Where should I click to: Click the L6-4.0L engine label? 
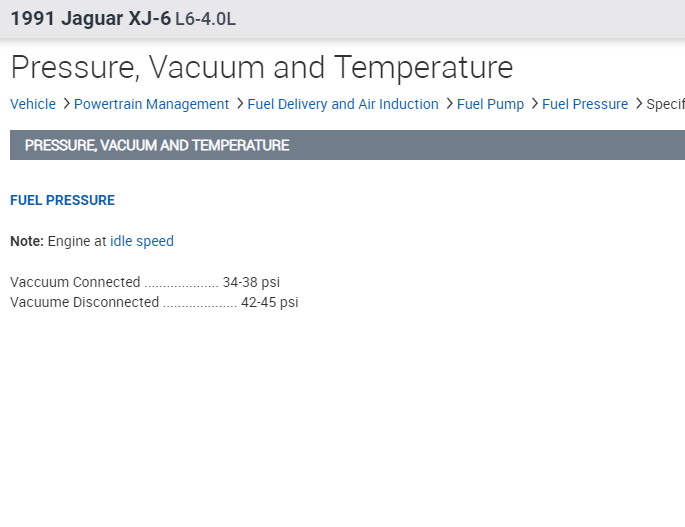click(x=206, y=19)
